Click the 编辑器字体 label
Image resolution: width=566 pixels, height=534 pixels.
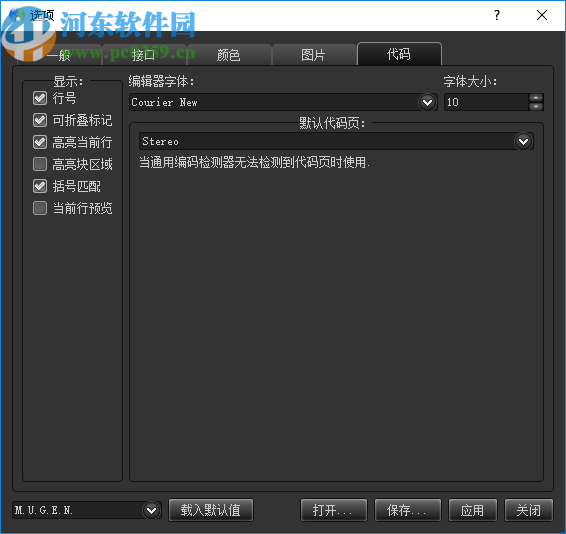tap(161, 82)
